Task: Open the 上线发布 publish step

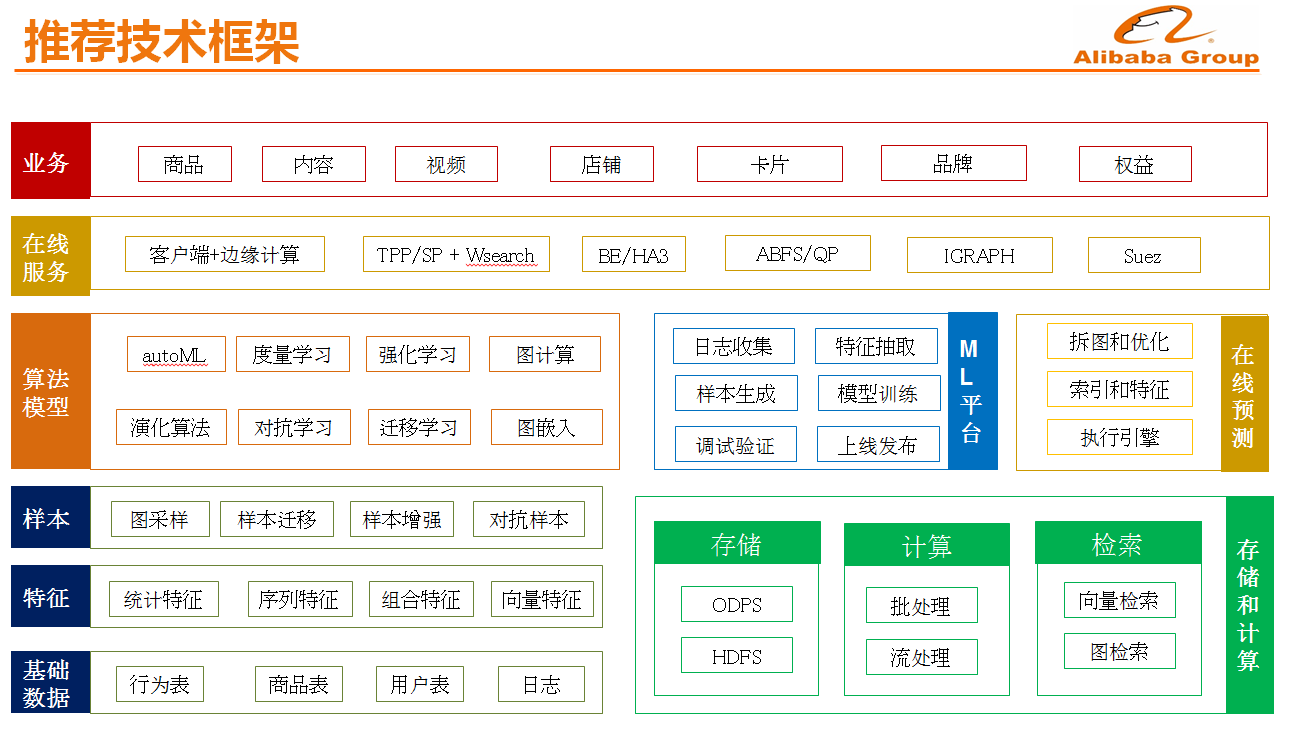Action: (x=879, y=444)
